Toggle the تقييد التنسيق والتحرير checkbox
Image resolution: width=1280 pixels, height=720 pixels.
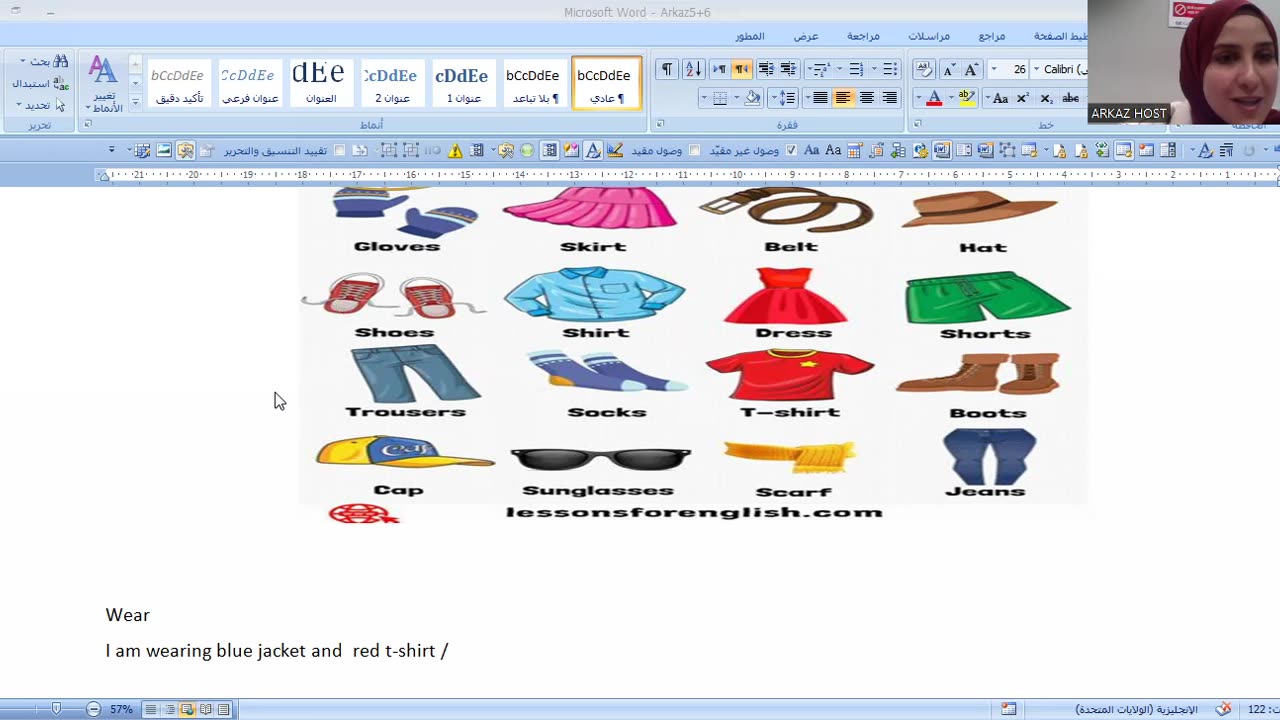340,151
